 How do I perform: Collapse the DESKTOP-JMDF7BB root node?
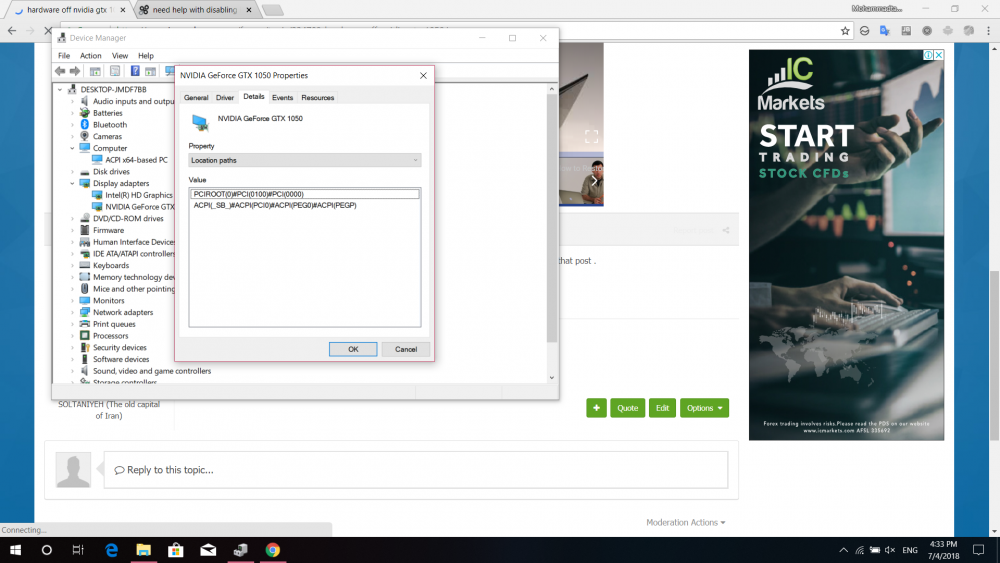(x=61, y=90)
